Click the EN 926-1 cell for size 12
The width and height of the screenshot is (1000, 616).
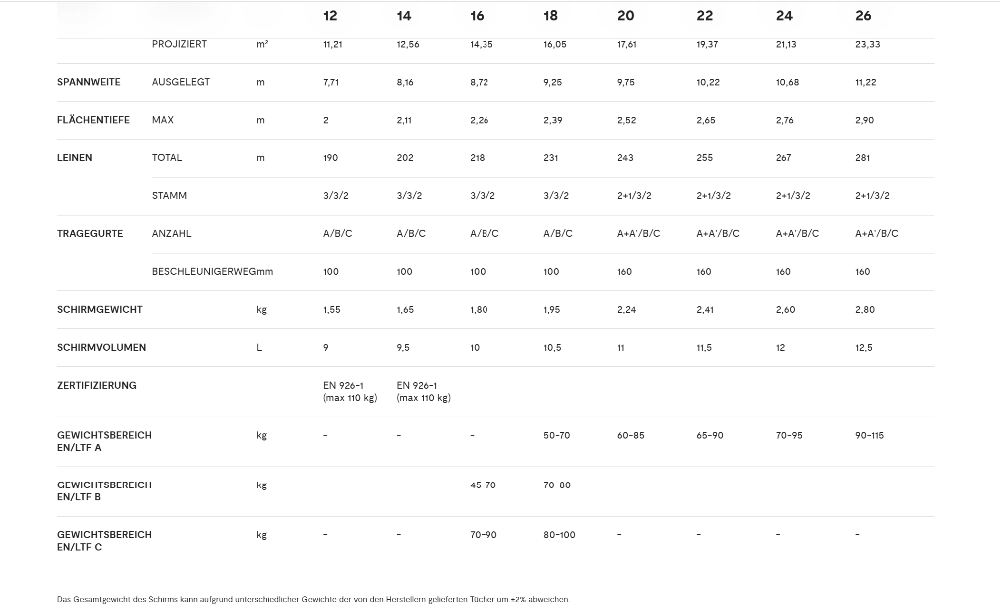(x=350, y=392)
